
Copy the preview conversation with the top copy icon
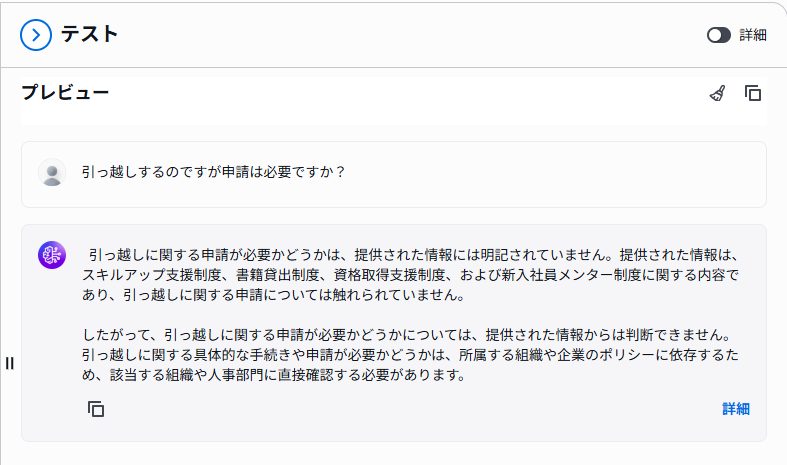(753, 93)
